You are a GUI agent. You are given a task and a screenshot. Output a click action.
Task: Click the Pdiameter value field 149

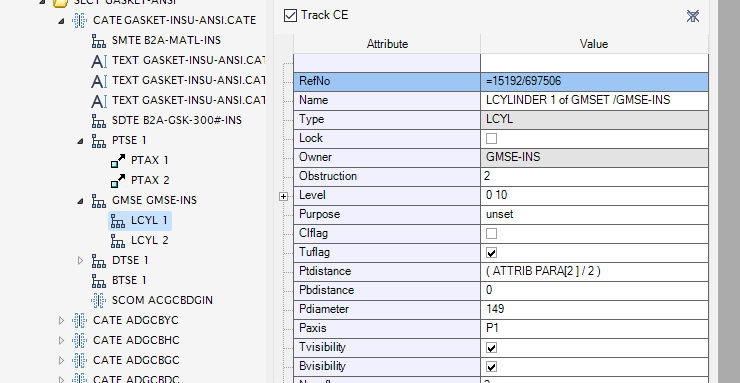click(x=594, y=309)
